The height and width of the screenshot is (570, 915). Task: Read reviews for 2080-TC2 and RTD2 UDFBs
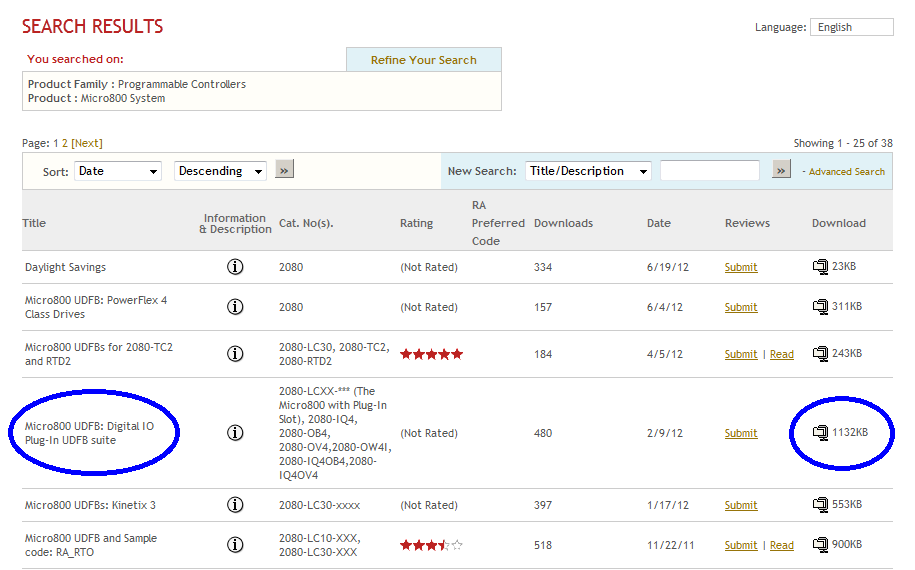(x=781, y=354)
